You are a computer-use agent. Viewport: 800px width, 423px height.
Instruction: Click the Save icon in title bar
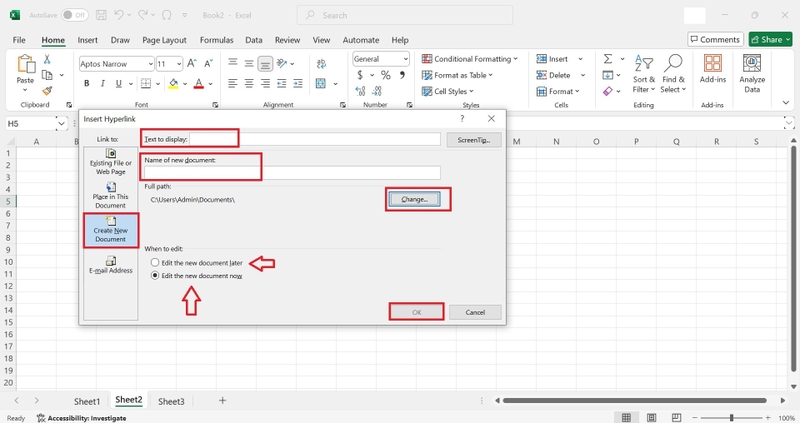(102, 15)
